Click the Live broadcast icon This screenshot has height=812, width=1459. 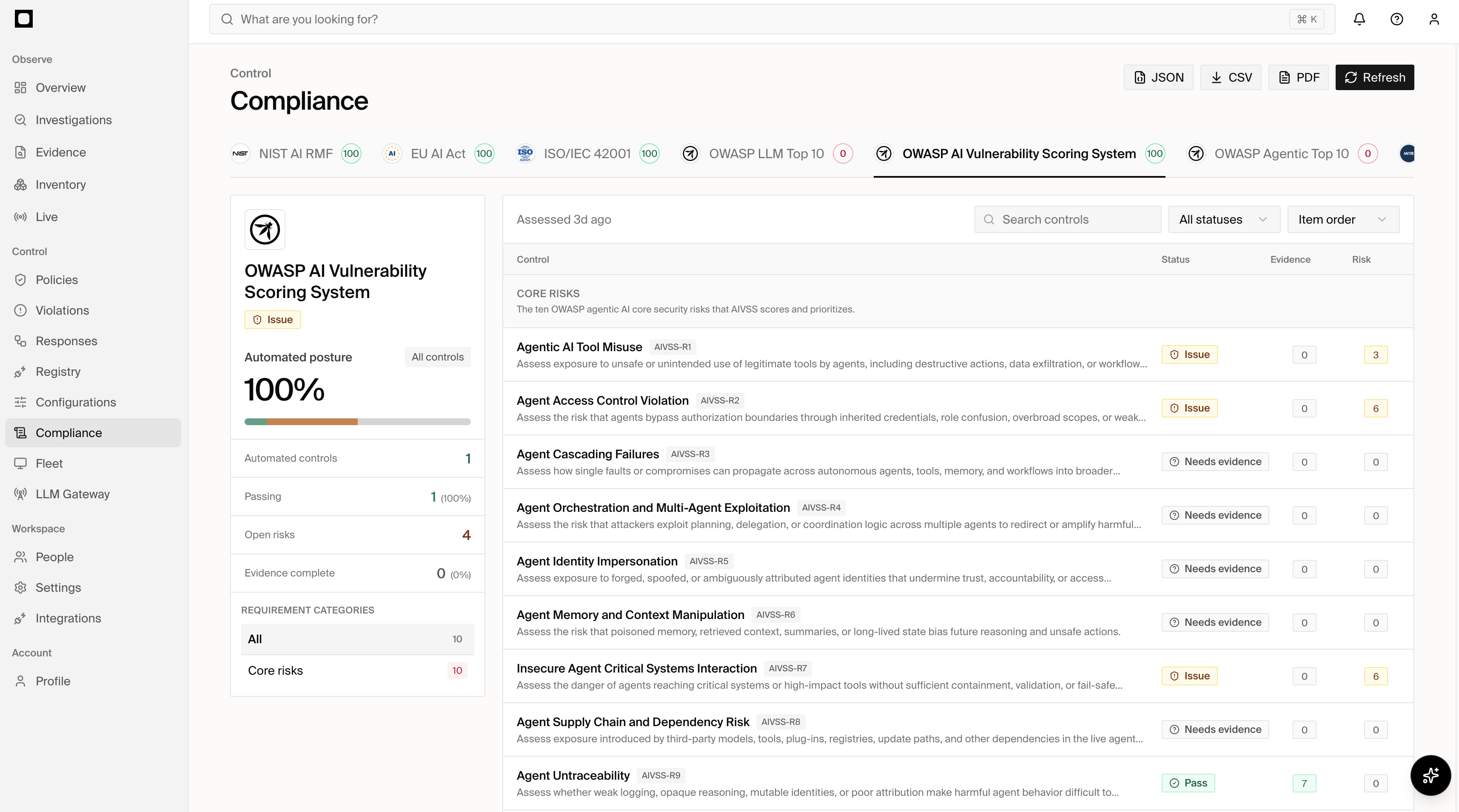point(20,217)
